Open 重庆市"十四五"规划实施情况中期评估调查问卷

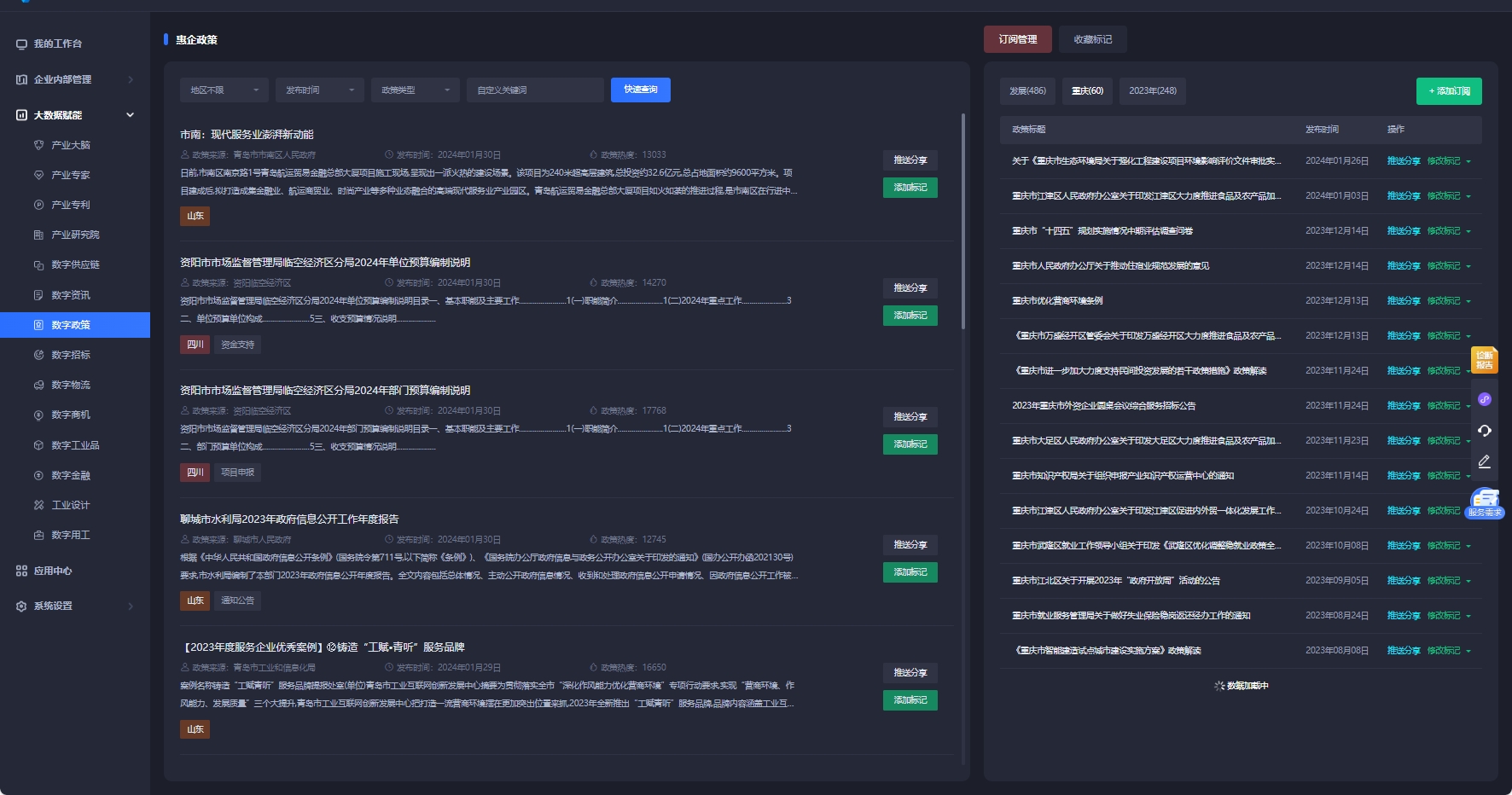(x=1102, y=231)
